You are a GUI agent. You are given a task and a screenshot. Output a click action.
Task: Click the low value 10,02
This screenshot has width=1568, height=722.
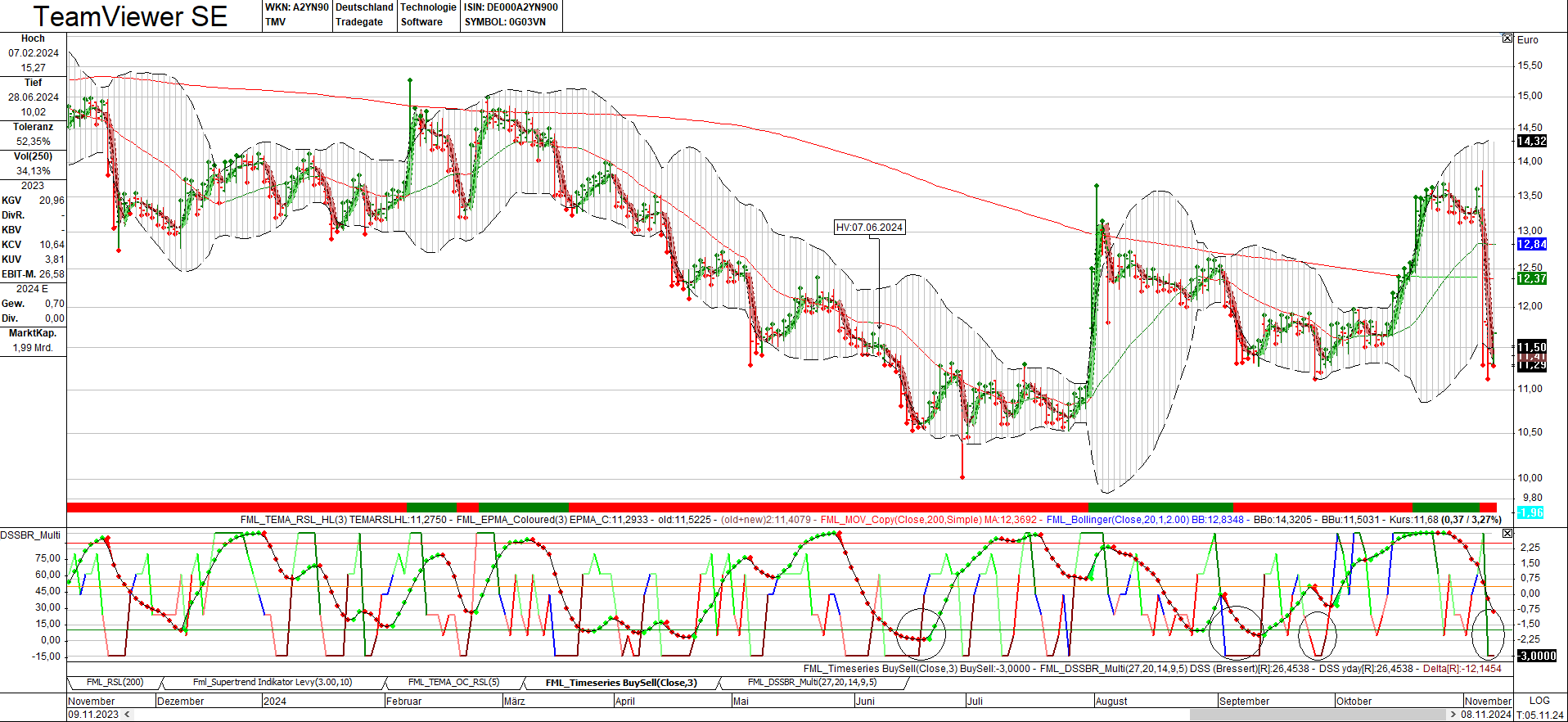click(34, 112)
